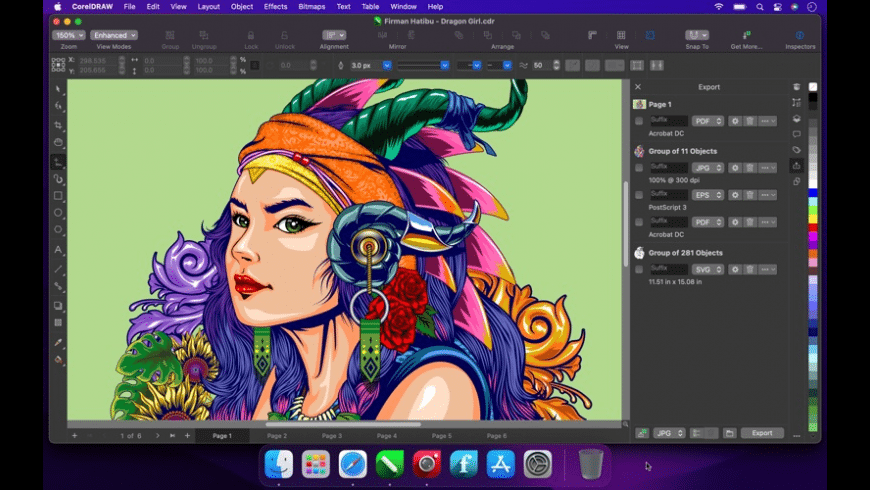Pick the blue color swatch in palette
870x490 pixels.
tap(813, 193)
